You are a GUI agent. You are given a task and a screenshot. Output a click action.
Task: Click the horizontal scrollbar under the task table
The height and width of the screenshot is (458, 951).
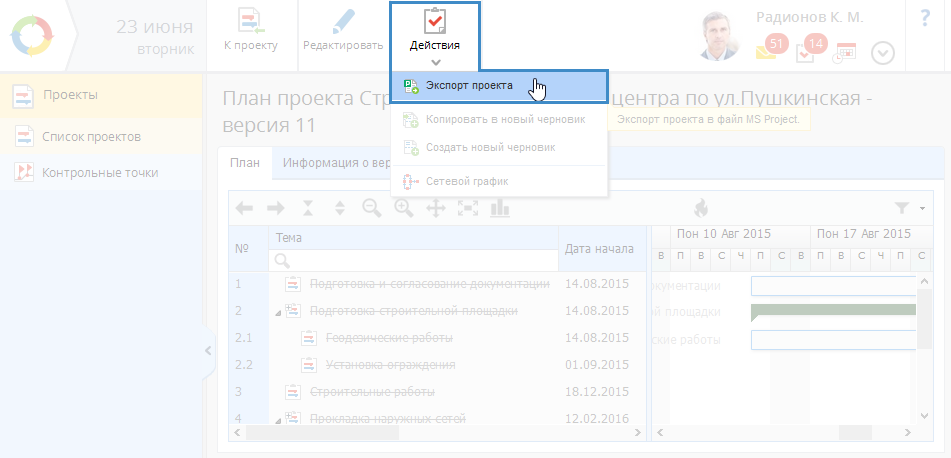pyautogui.click(x=430, y=433)
